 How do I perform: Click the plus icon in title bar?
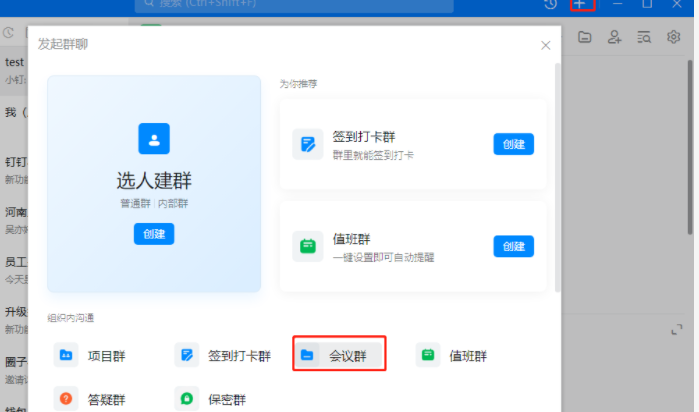[579, 4]
